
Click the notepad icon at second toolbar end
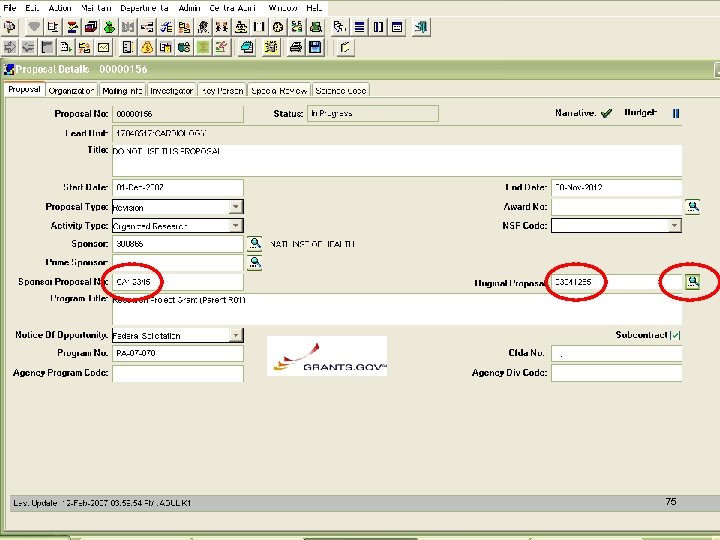pyautogui.click(x=345, y=47)
